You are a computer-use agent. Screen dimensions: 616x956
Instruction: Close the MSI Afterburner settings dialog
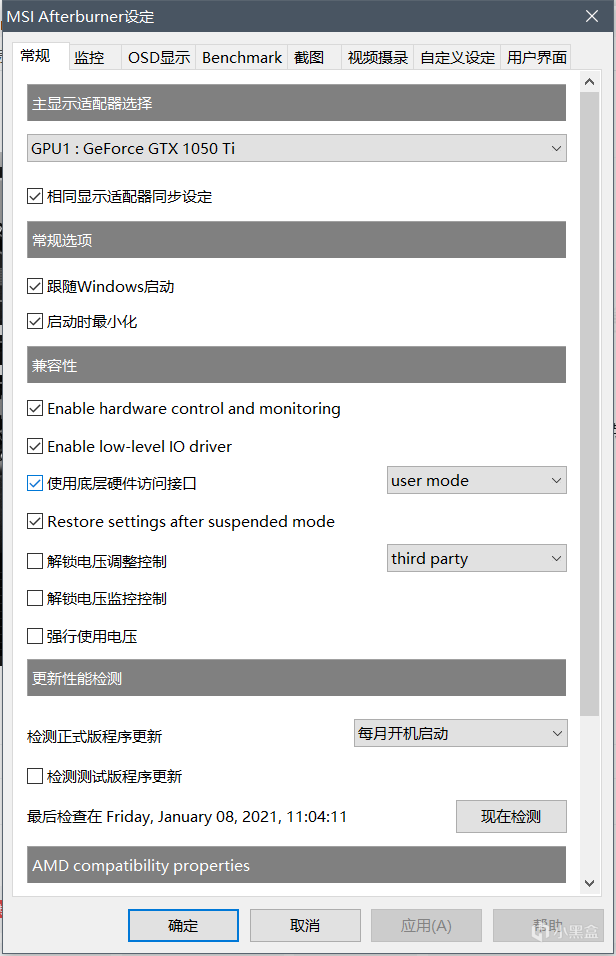[x=592, y=16]
